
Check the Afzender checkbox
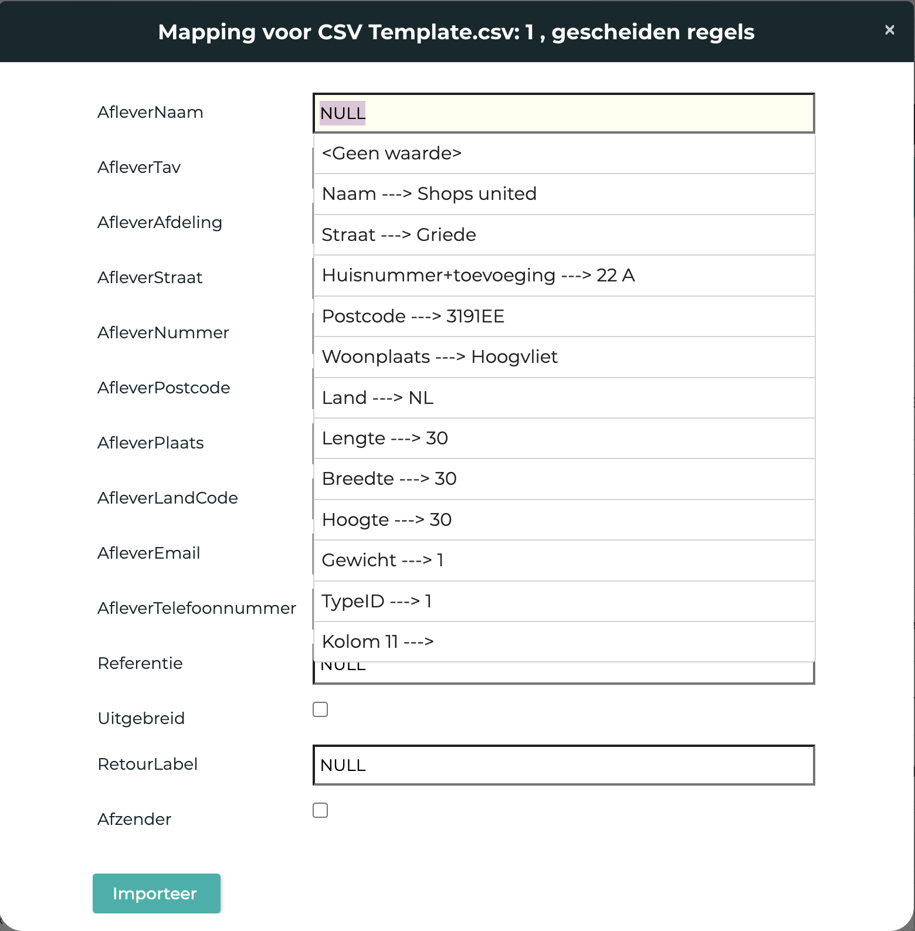pos(320,810)
